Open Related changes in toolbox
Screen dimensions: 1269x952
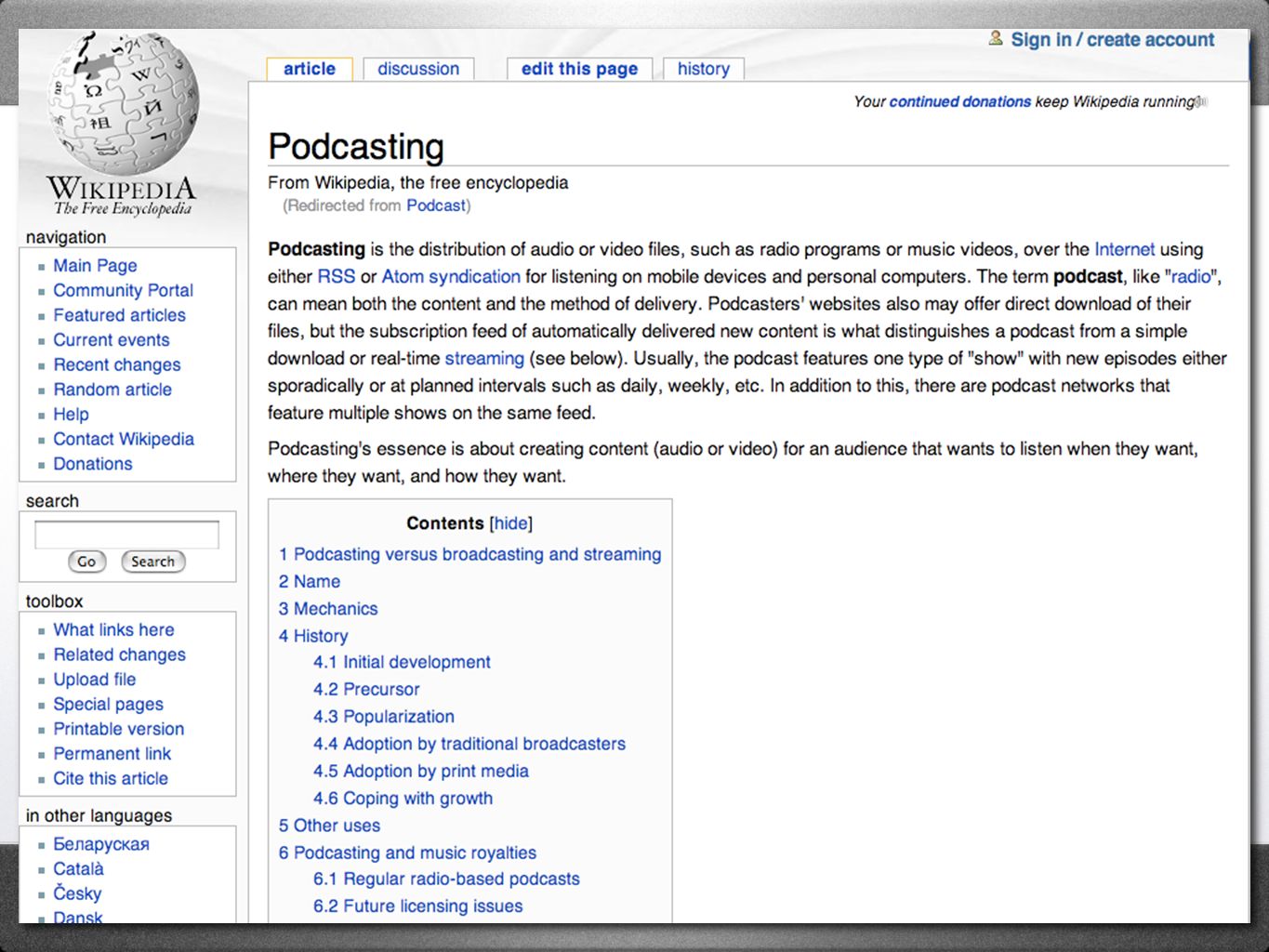pos(119,654)
